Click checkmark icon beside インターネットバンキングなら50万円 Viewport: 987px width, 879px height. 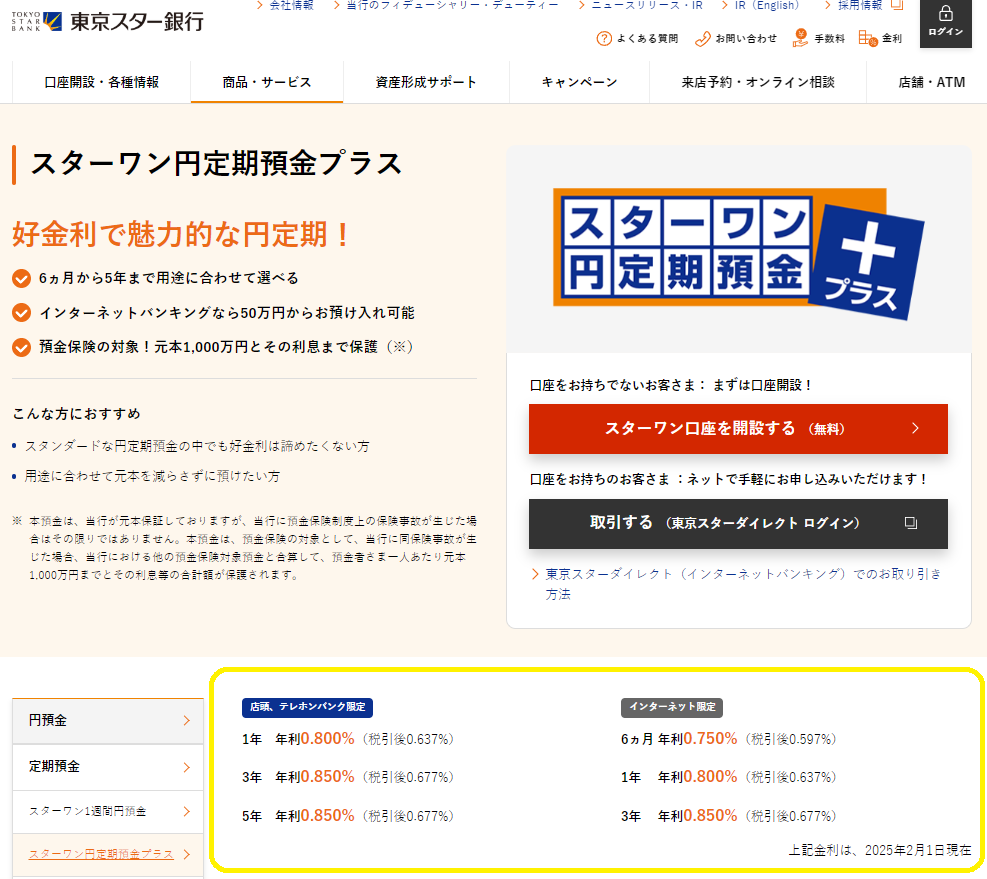[21, 313]
